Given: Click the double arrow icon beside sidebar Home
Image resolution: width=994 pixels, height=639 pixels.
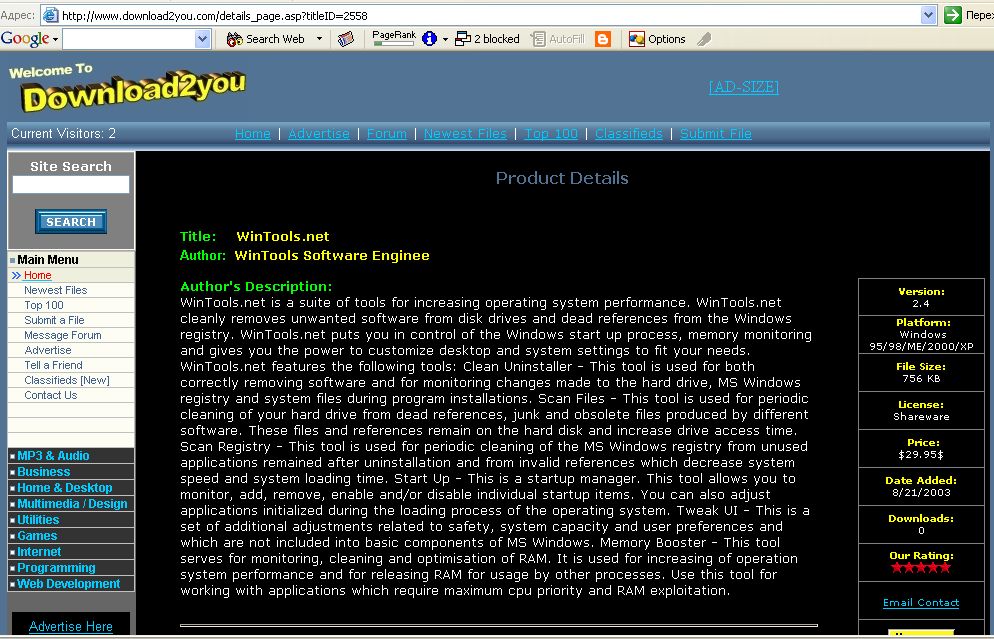Looking at the screenshot, I should coord(16,275).
